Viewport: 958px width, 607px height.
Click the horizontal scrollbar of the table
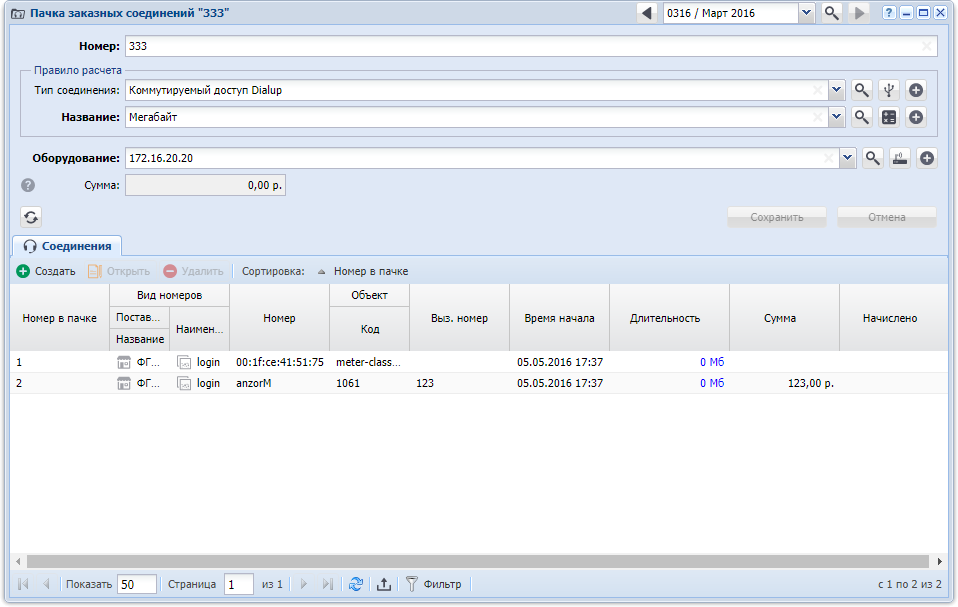coord(478,561)
